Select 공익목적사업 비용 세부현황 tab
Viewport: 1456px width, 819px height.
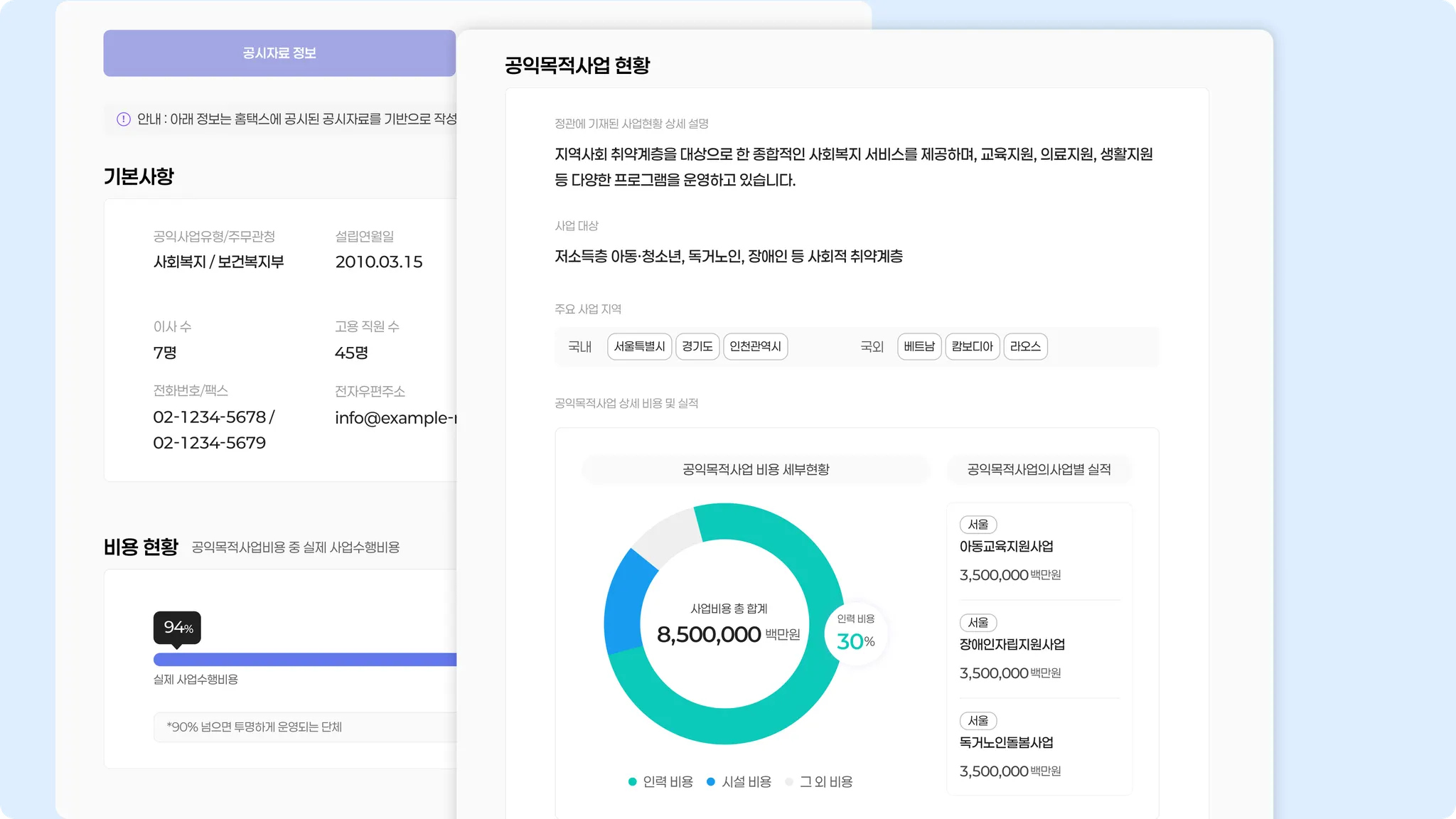(756, 470)
